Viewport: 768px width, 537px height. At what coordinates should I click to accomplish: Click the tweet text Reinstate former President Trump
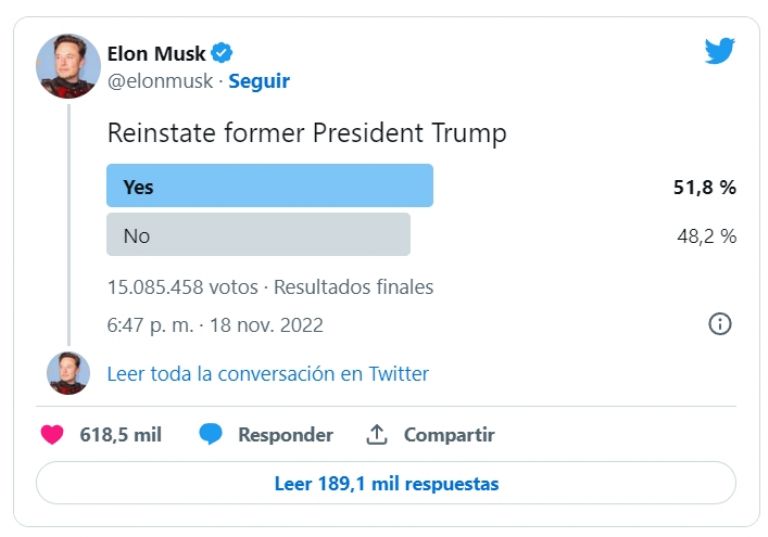pyautogui.click(x=307, y=133)
